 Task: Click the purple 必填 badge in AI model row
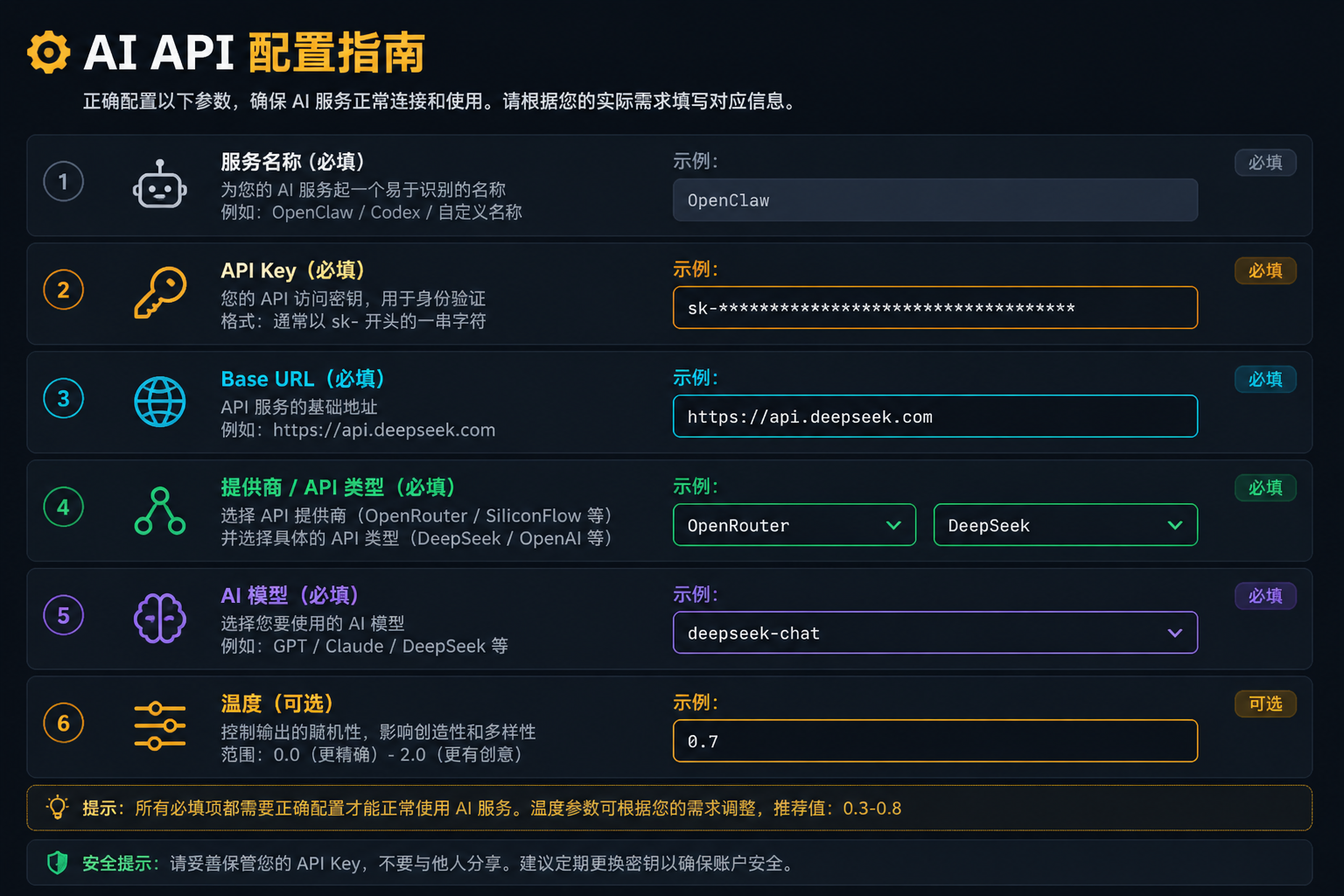click(1265, 596)
